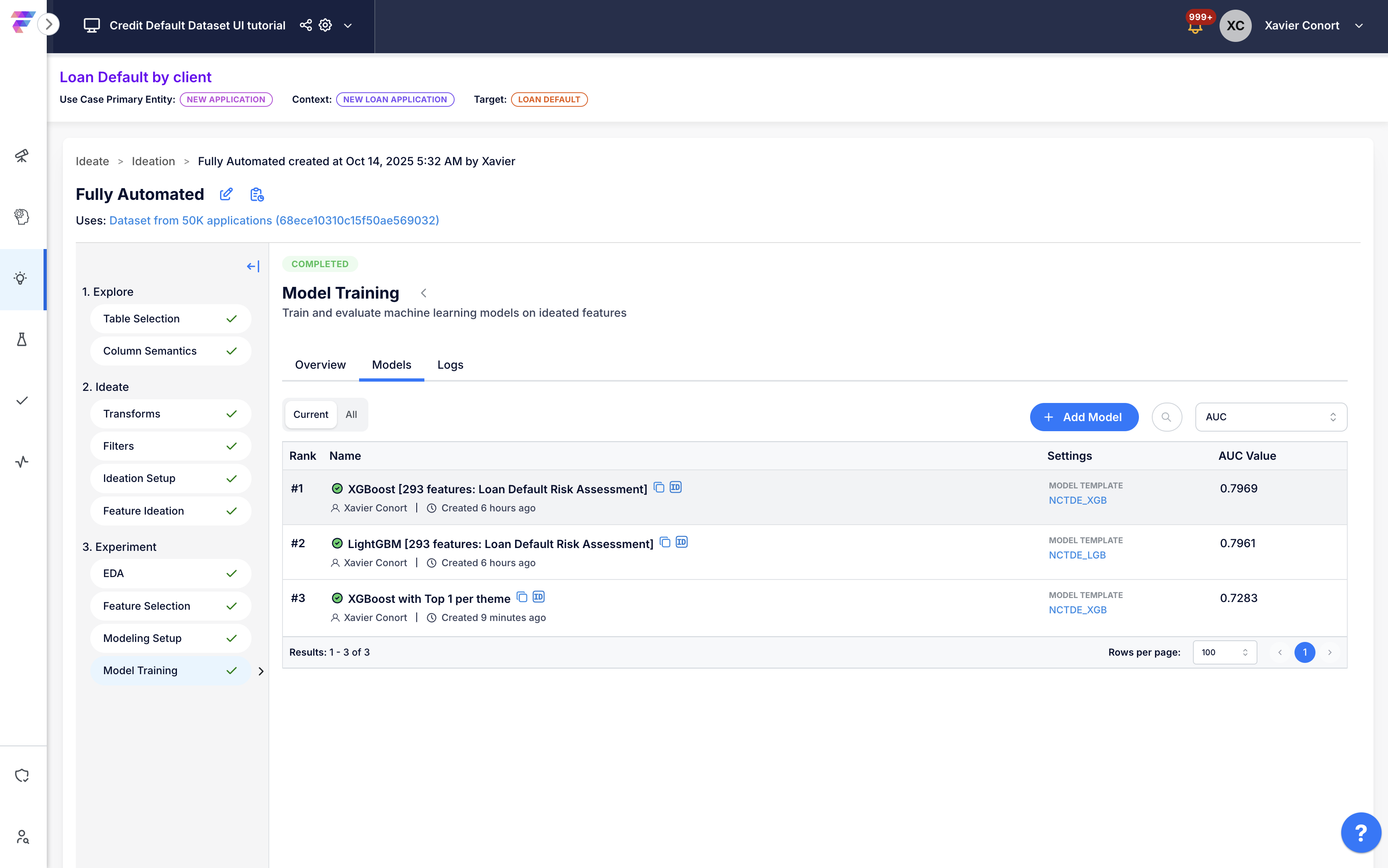The image size is (1388, 868).
Task: Select the Current models toggle
Action: [x=311, y=415]
